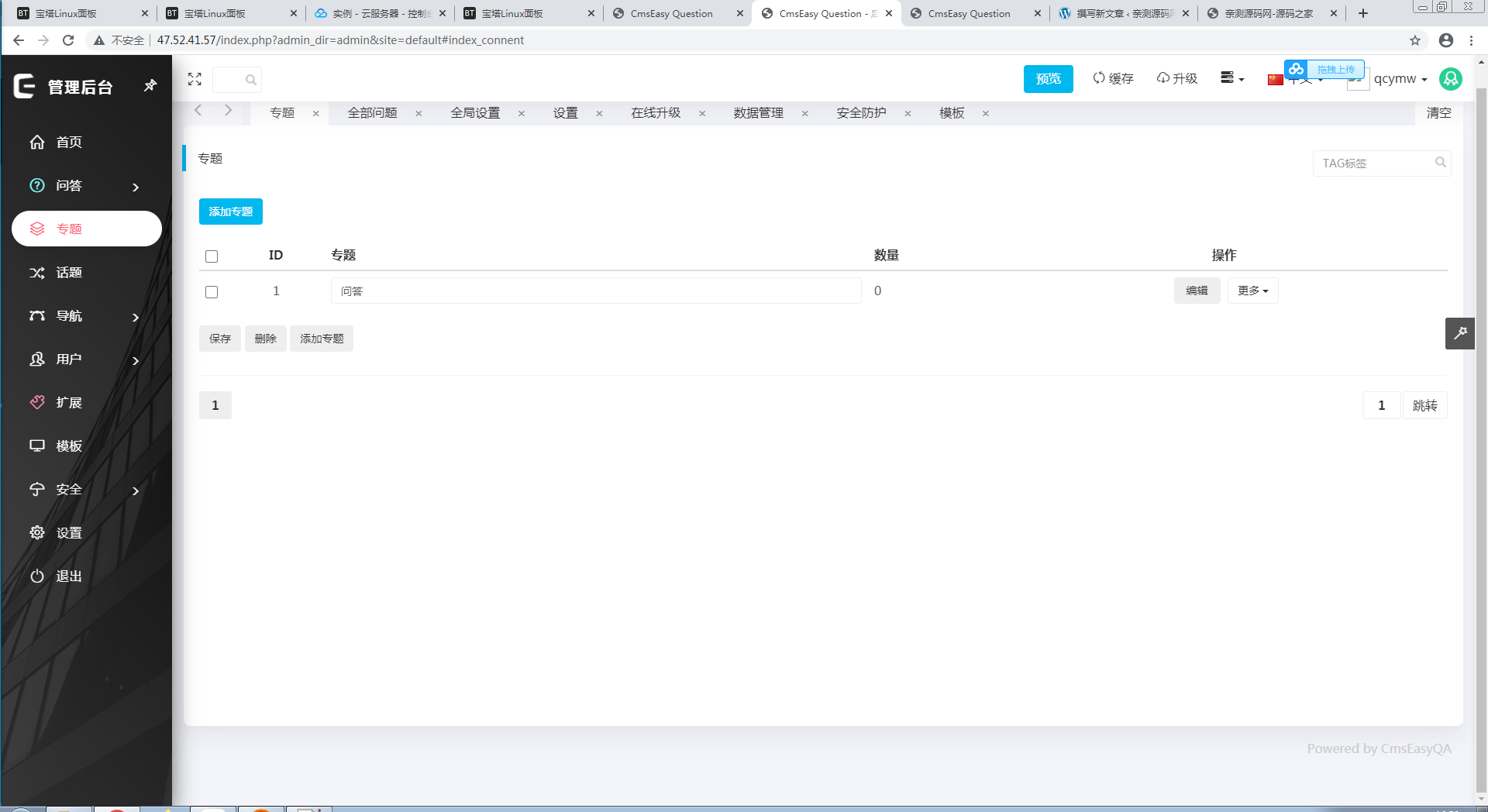This screenshot has width=1488, height=812.
Task: Expand the 问答 submenu arrow
Action: 136,187
